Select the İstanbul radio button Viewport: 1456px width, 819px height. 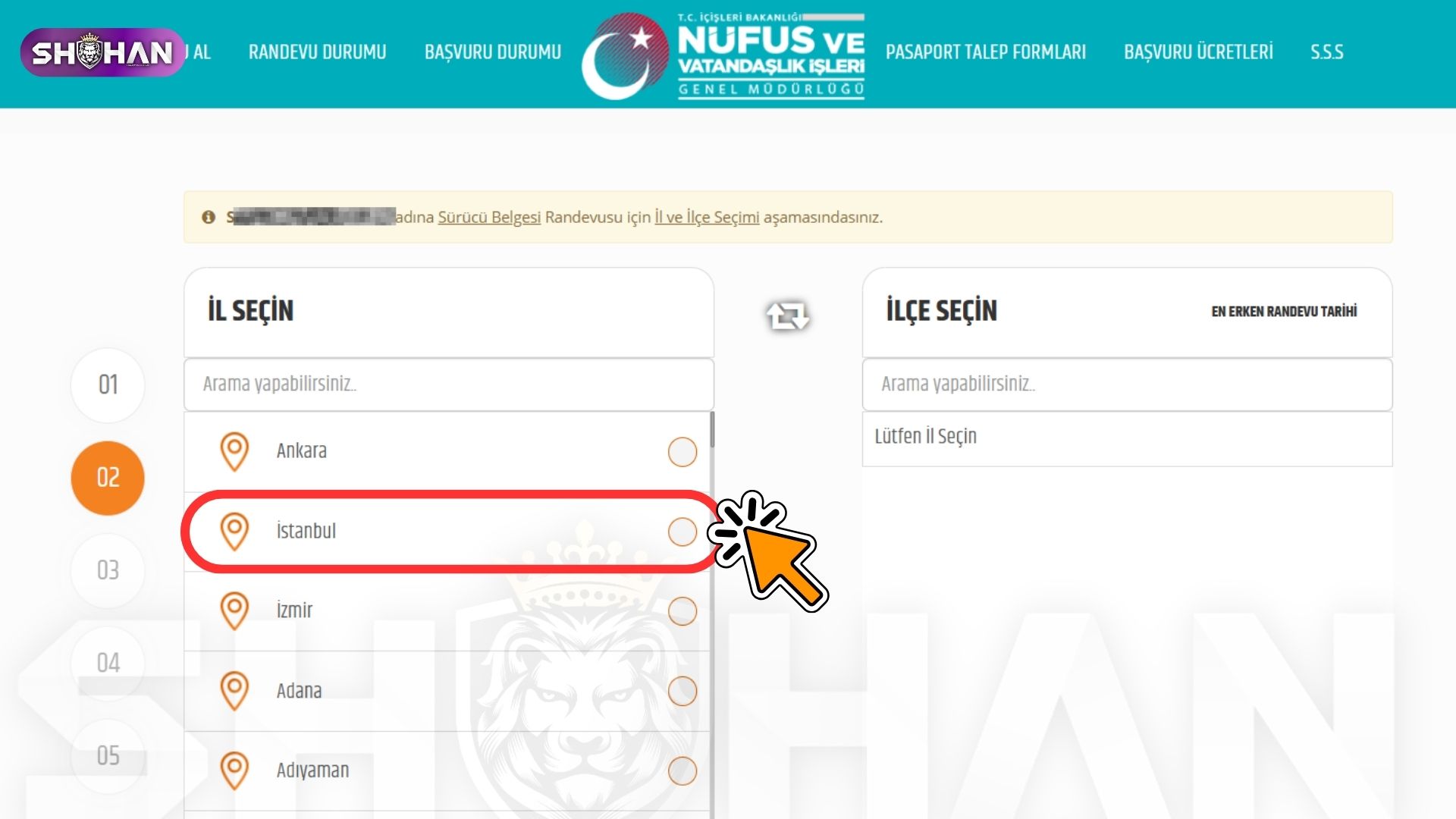[682, 532]
